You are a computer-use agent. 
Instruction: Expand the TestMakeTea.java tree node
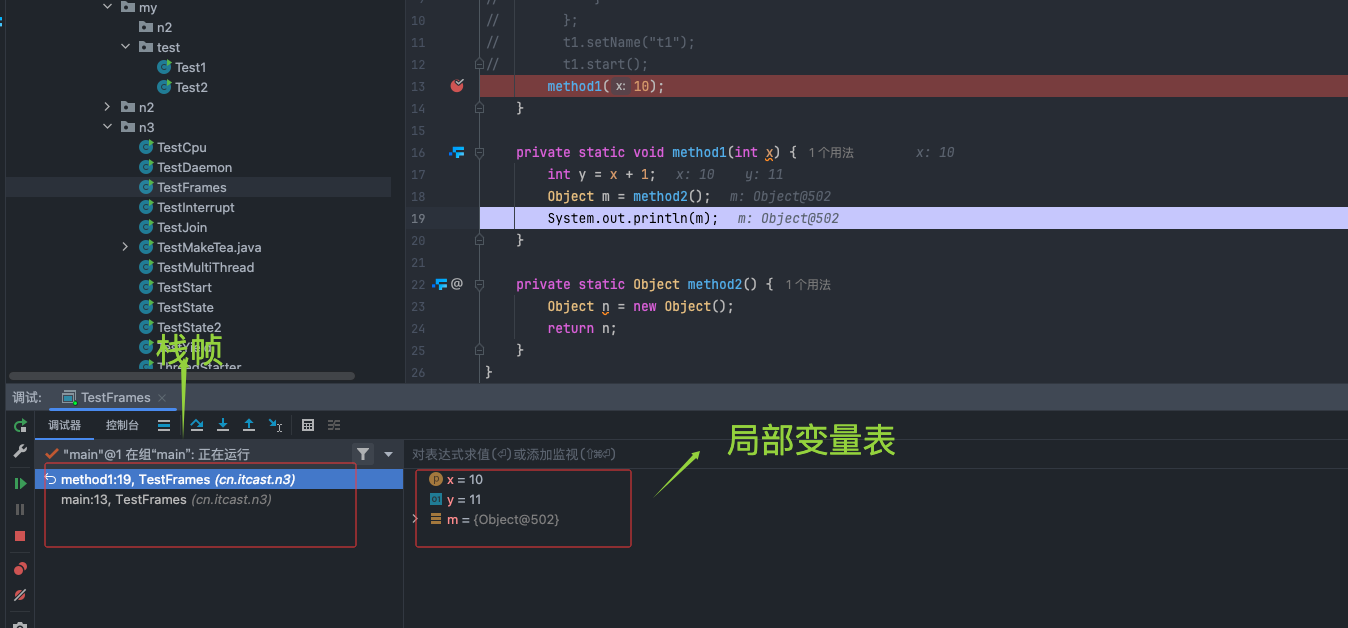click(x=125, y=247)
